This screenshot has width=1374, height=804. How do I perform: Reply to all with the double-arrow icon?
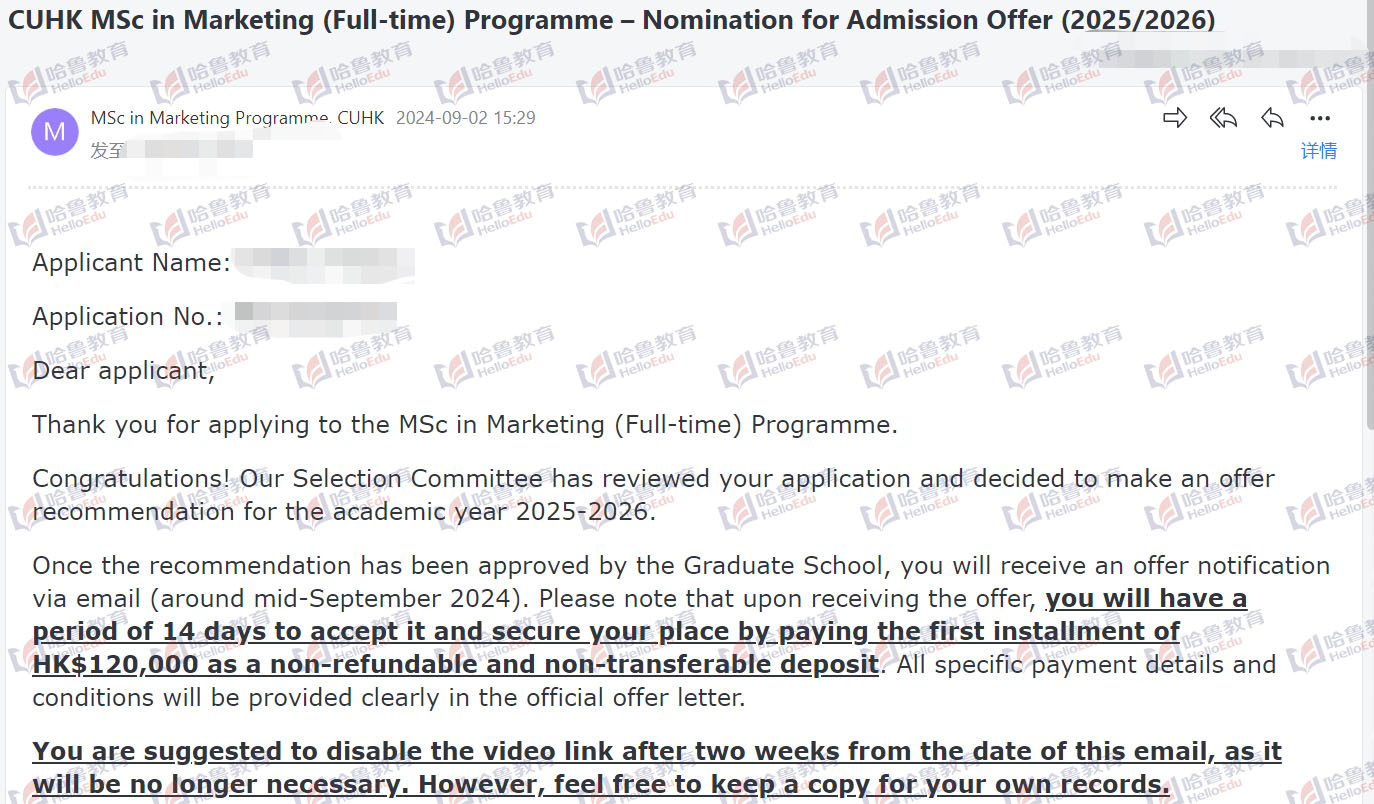1223,118
